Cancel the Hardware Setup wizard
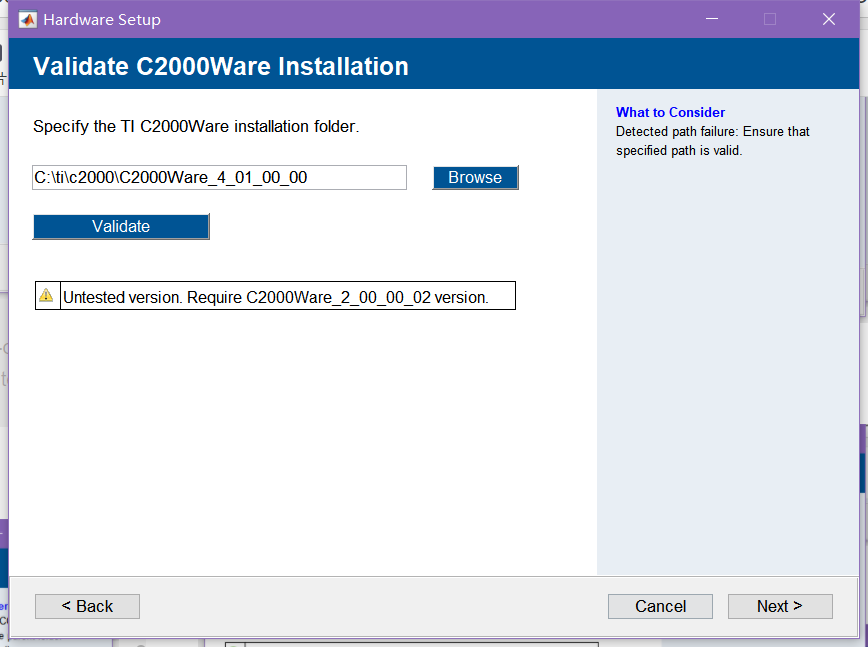The width and height of the screenshot is (868, 647). (x=660, y=606)
